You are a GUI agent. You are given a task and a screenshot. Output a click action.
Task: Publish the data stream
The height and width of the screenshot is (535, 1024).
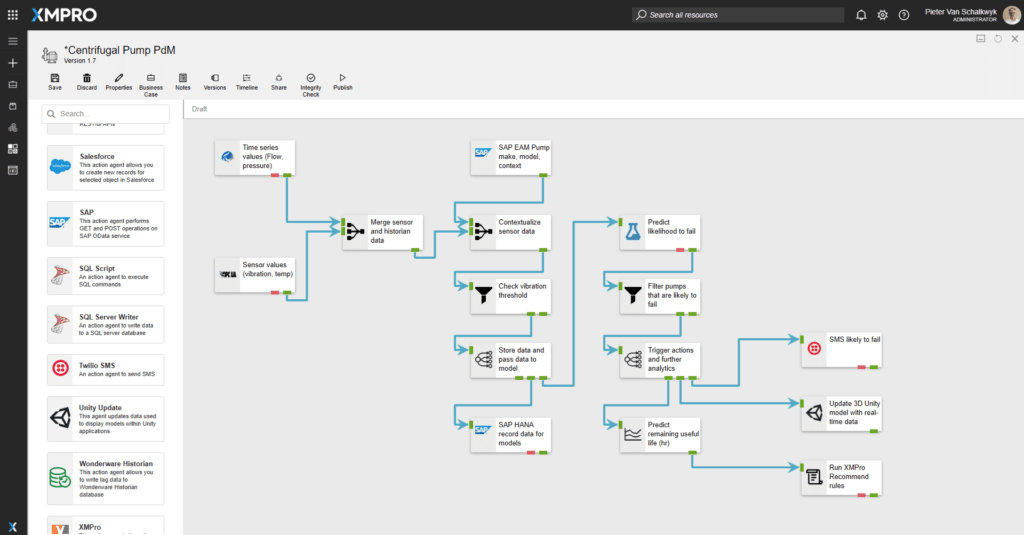click(342, 78)
